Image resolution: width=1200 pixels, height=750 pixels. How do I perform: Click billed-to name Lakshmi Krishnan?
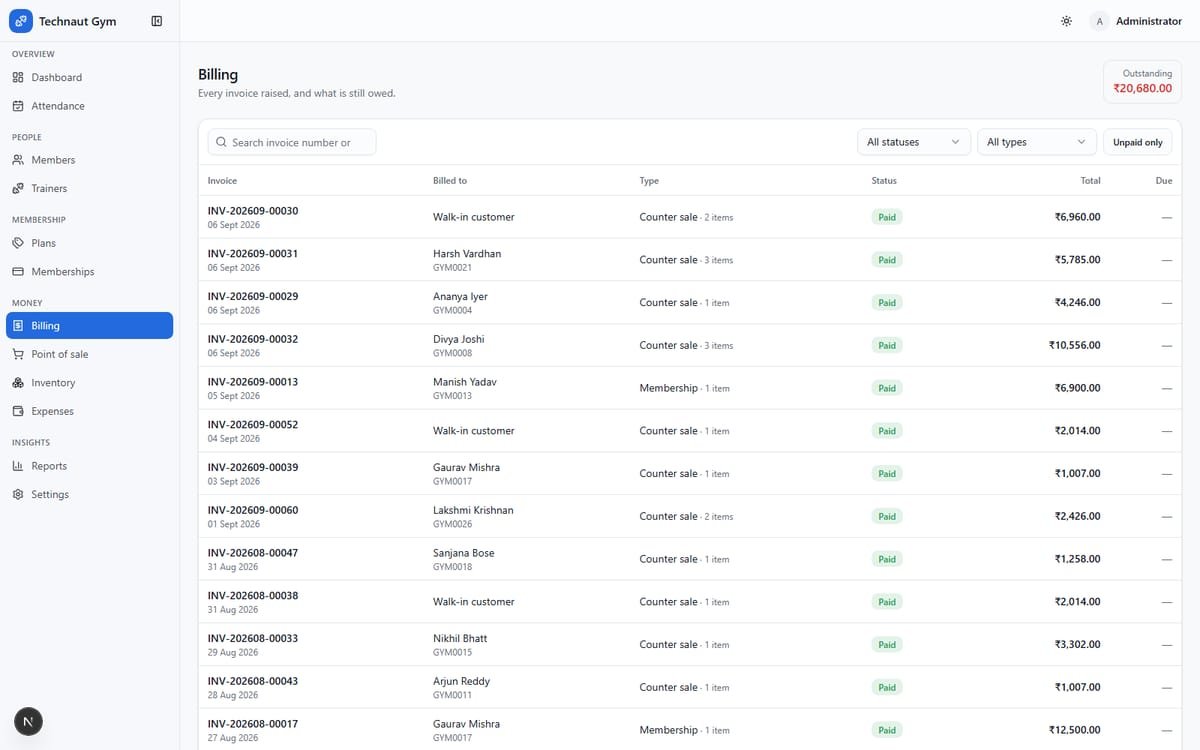473,510
